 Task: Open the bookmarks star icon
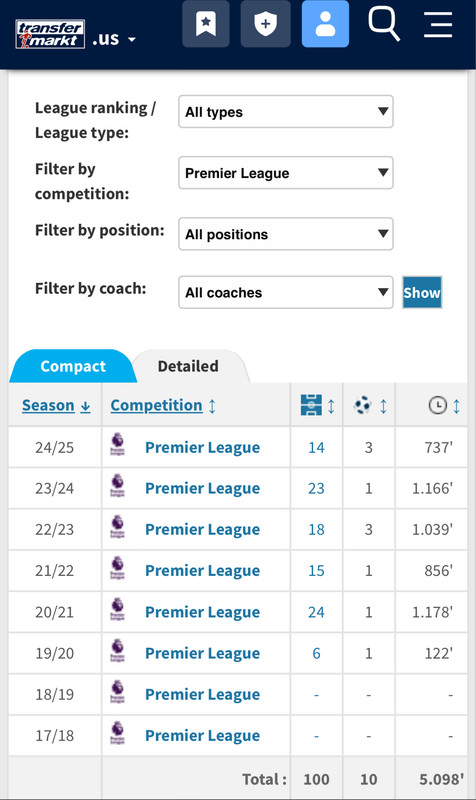tap(206, 23)
